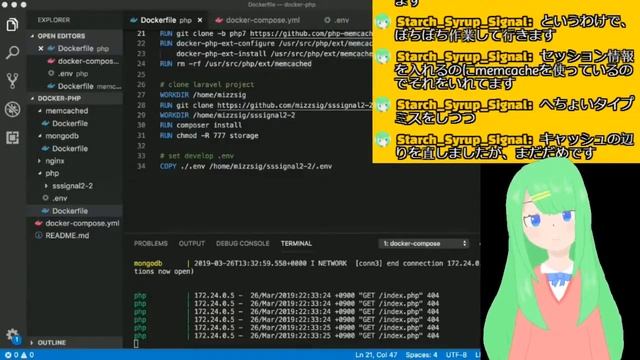
Task: Open the Extensions view icon
Action: tap(12, 138)
